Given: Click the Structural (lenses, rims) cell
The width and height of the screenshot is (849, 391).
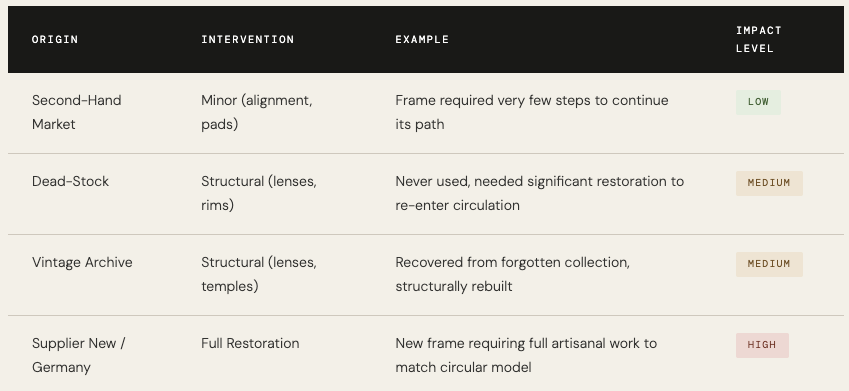Looking at the screenshot, I should 259,193.
